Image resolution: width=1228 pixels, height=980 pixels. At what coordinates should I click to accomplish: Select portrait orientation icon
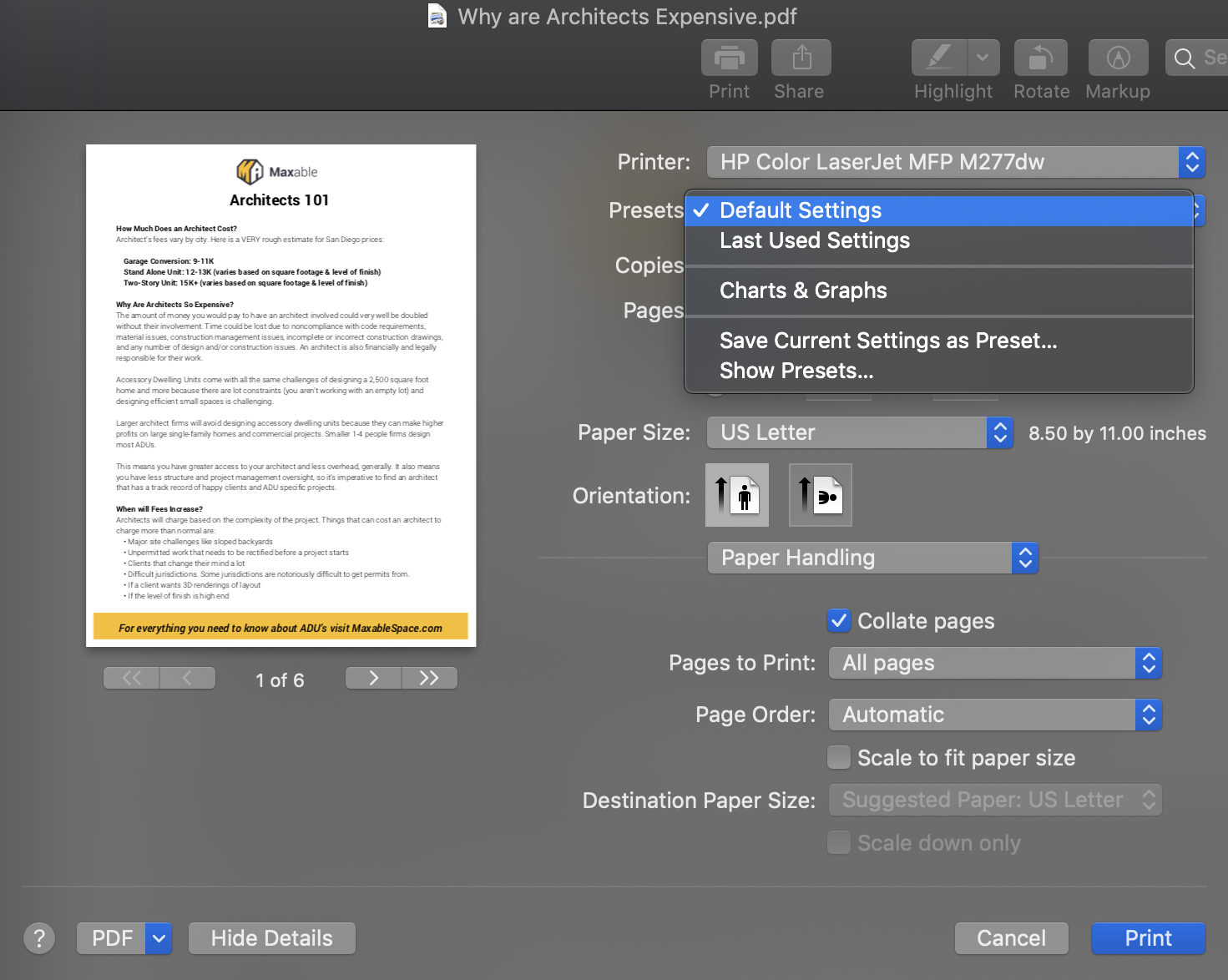point(737,495)
